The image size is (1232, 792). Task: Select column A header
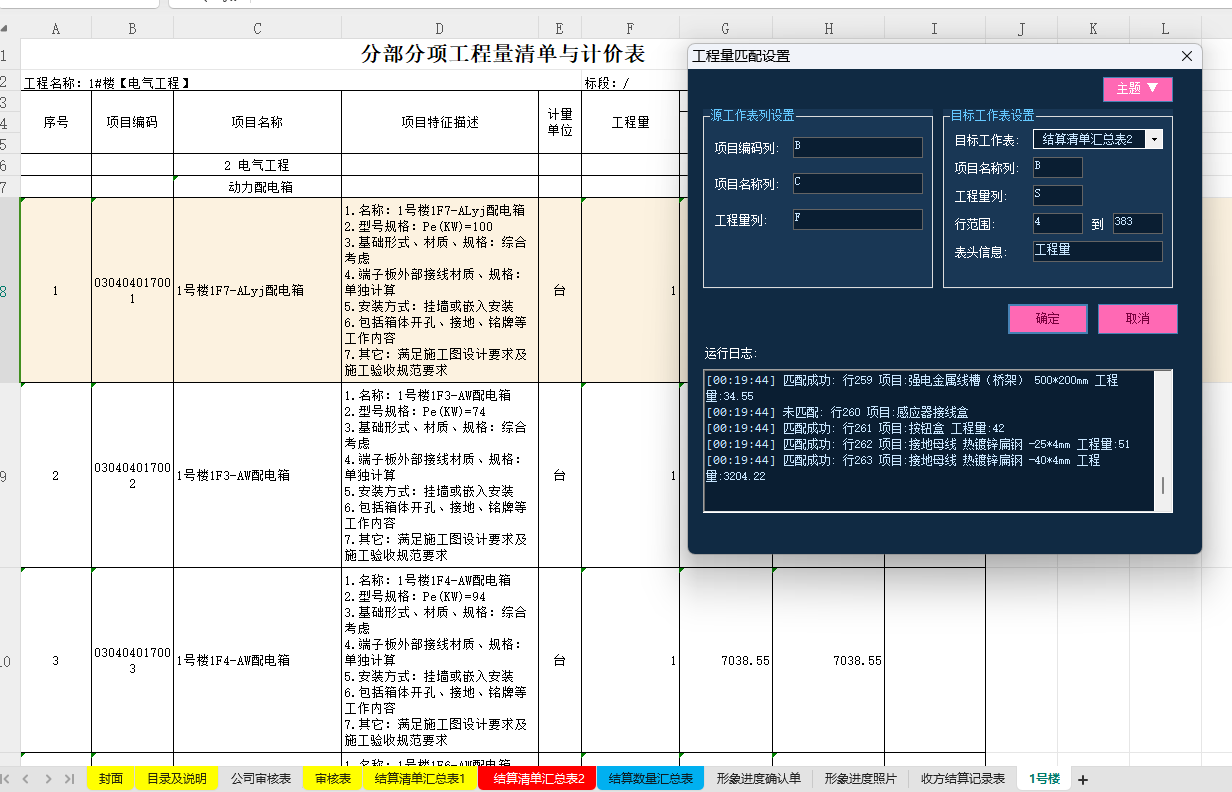(x=56, y=29)
